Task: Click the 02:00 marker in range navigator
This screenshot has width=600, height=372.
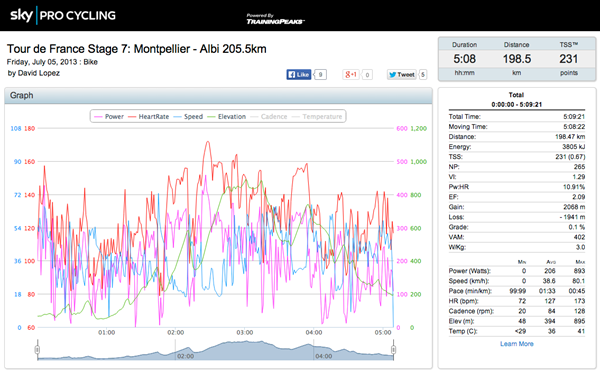Action: coord(185,356)
